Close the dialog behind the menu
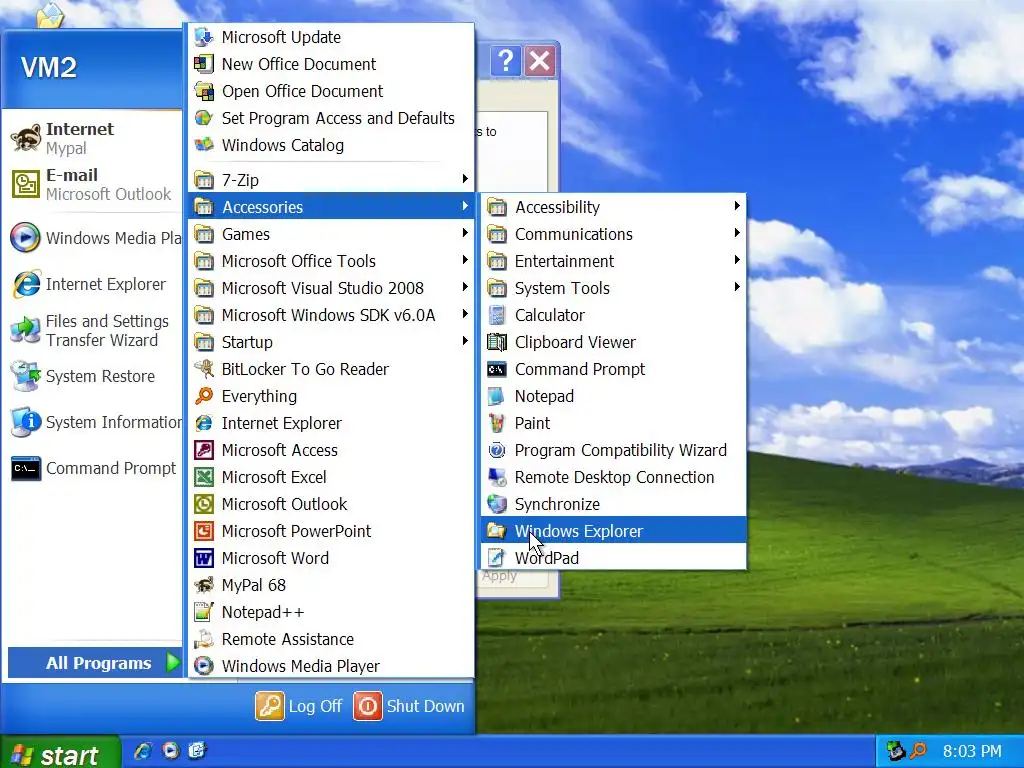This screenshot has height=768, width=1024. click(539, 61)
